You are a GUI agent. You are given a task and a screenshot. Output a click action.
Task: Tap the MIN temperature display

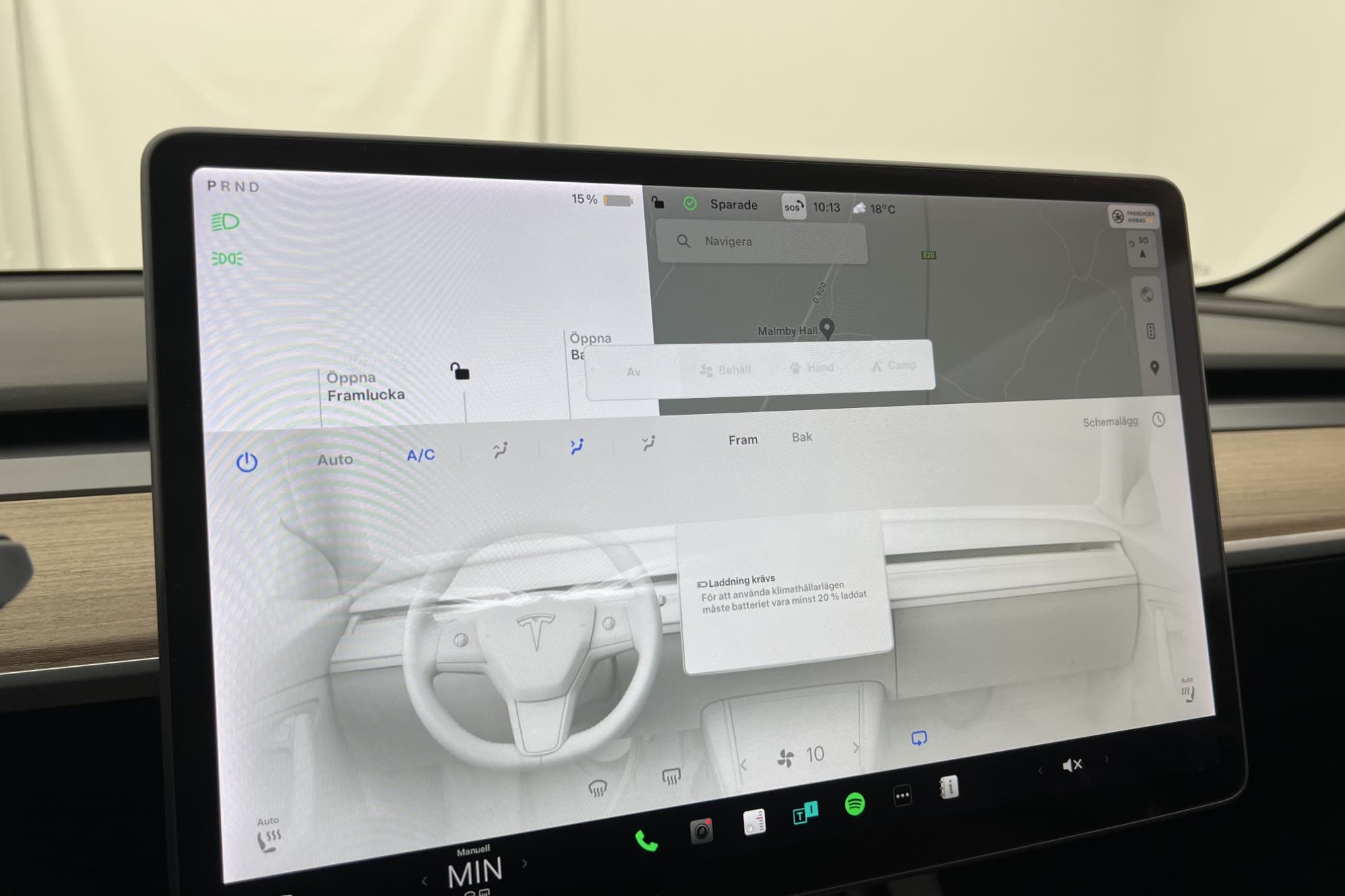pos(475,872)
